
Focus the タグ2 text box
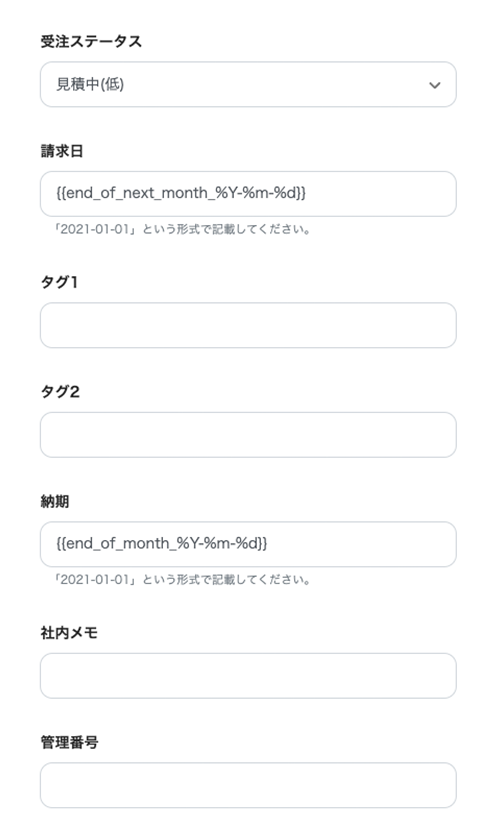tap(248, 435)
